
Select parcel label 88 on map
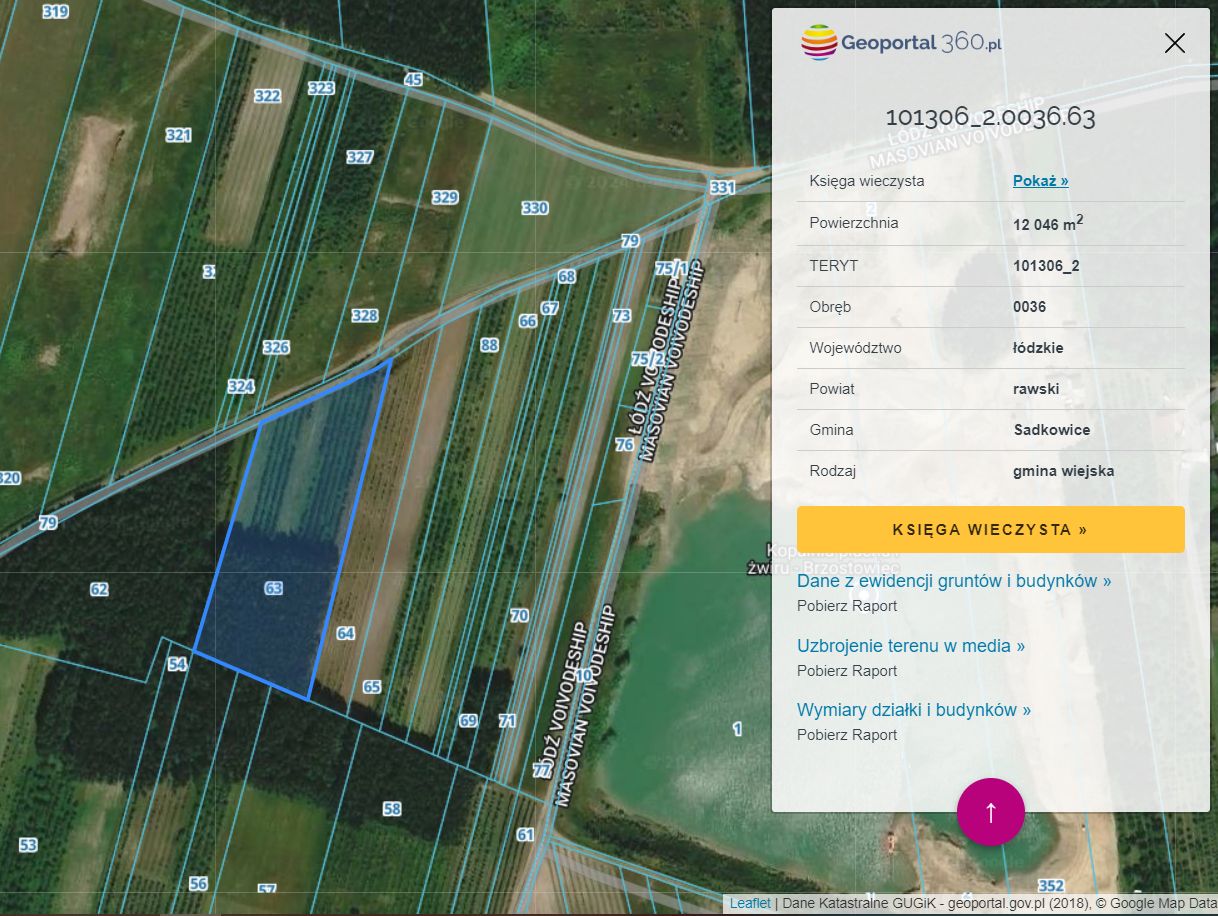pyautogui.click(x=489, y=345)
